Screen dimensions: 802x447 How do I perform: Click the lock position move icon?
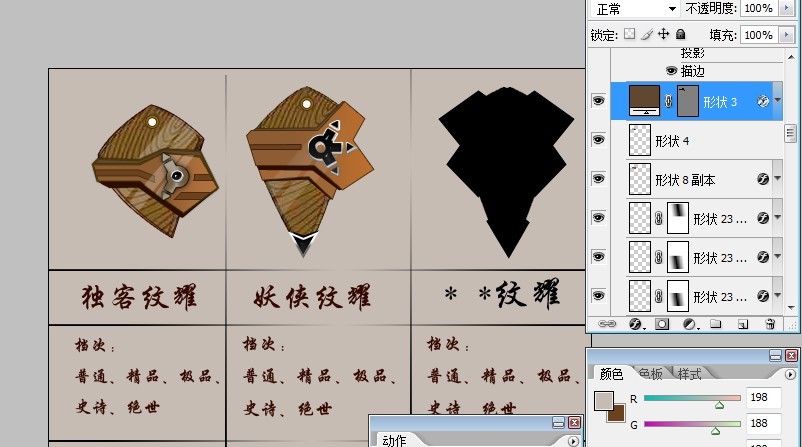click(663, 34)
